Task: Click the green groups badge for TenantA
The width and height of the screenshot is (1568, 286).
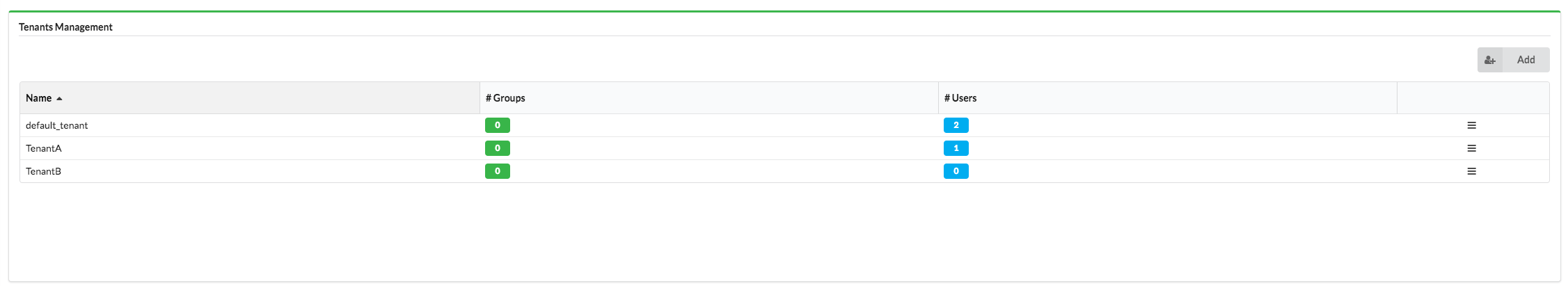Action: [498, 148]
